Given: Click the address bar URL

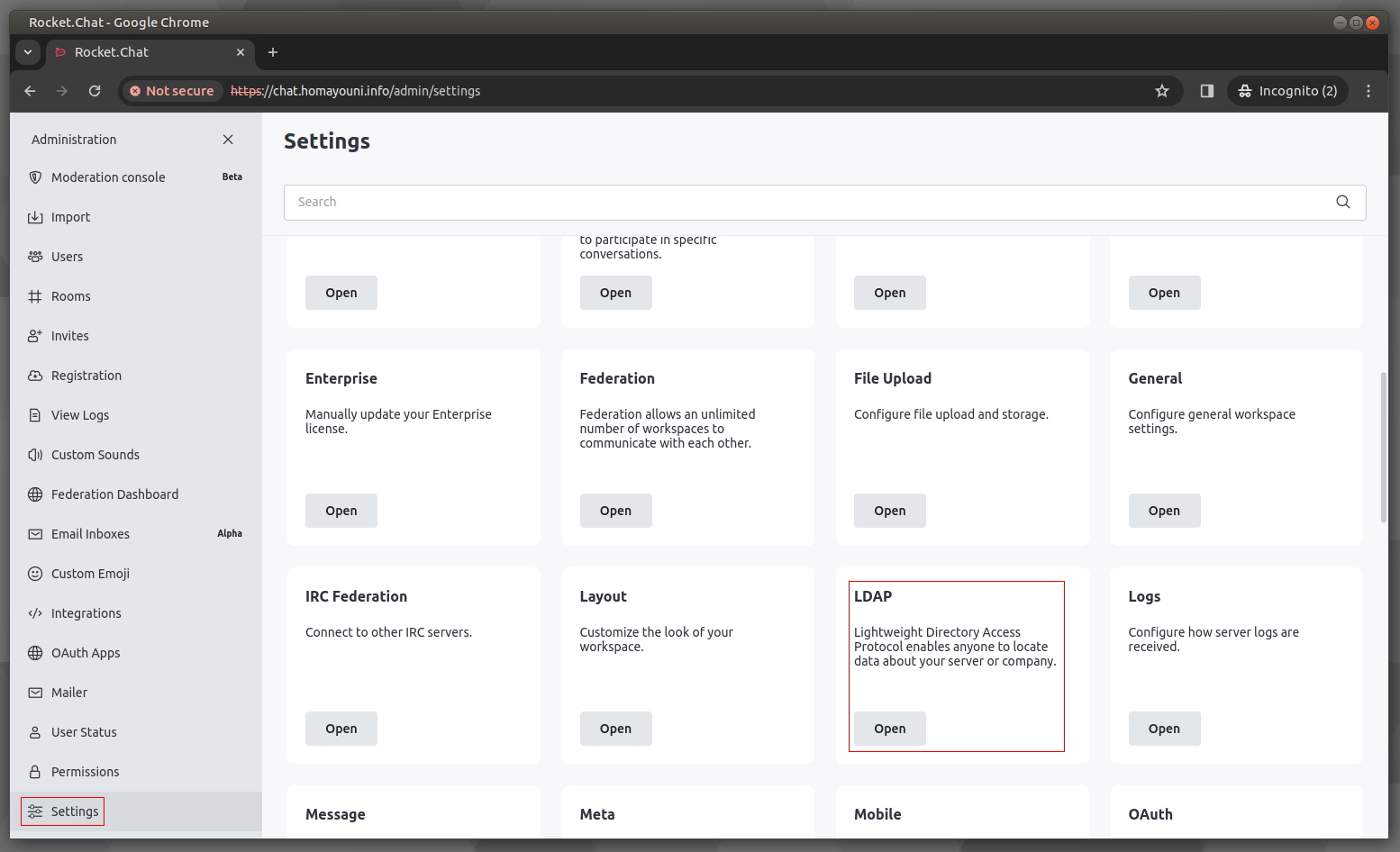Looking at the screenshot, I should 356,91.
